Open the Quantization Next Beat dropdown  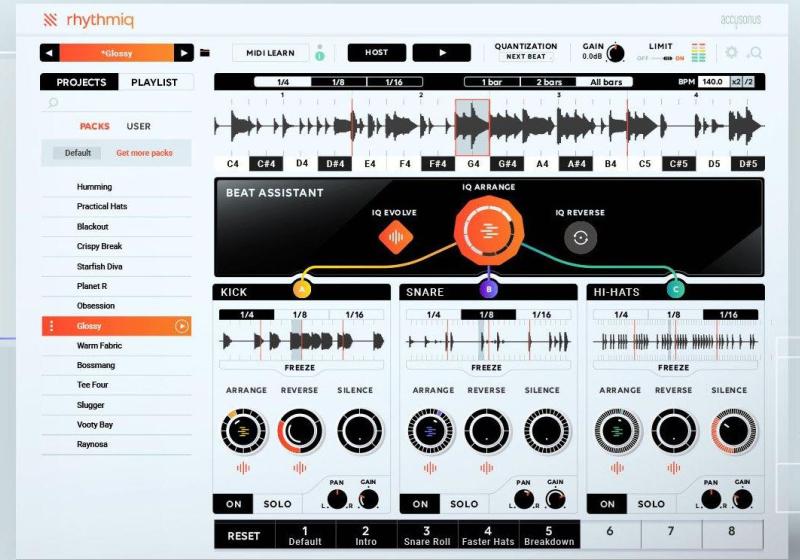coord(526,58)
